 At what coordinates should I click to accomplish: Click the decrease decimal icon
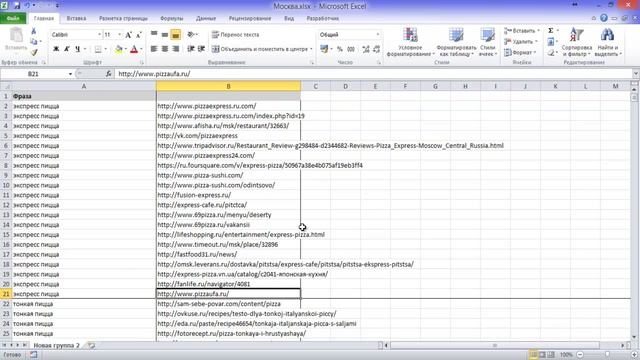[x=376, y=49]
